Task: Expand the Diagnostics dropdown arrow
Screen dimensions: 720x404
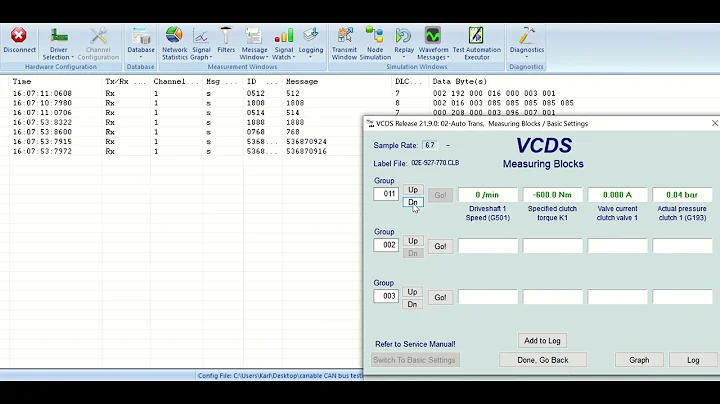Action: point(526,57)
